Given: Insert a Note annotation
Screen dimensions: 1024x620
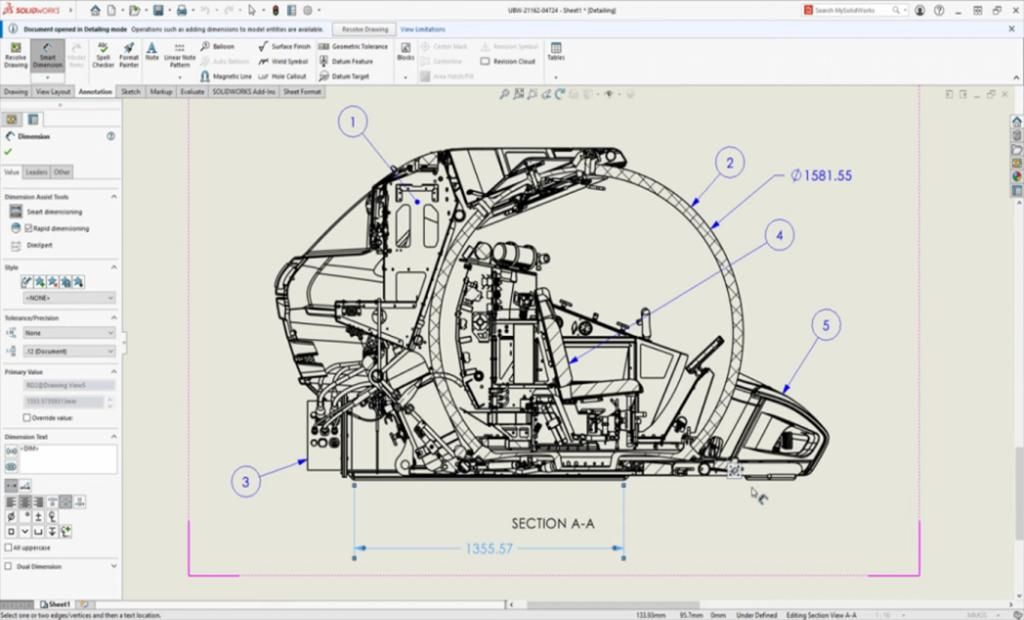Looking at the screenshot, I should click(152, 52).
